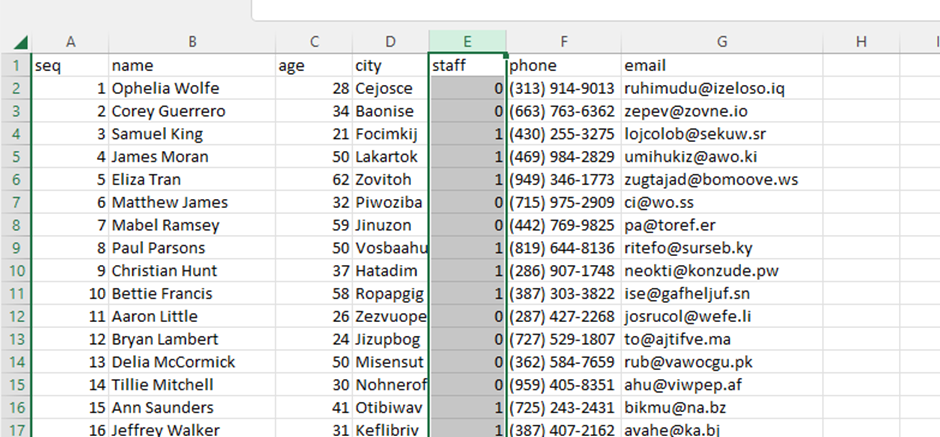The image size is (940, 437).
Task: Click phone number (949) 346-1773
Action: click(563, 180)
